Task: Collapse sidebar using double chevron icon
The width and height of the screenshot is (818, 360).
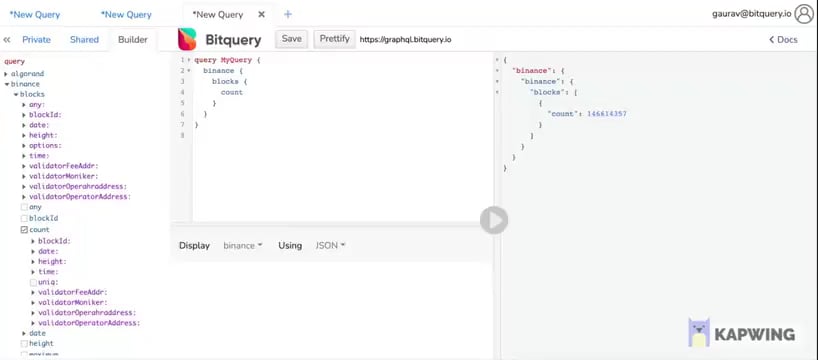Action: (7, 40)
